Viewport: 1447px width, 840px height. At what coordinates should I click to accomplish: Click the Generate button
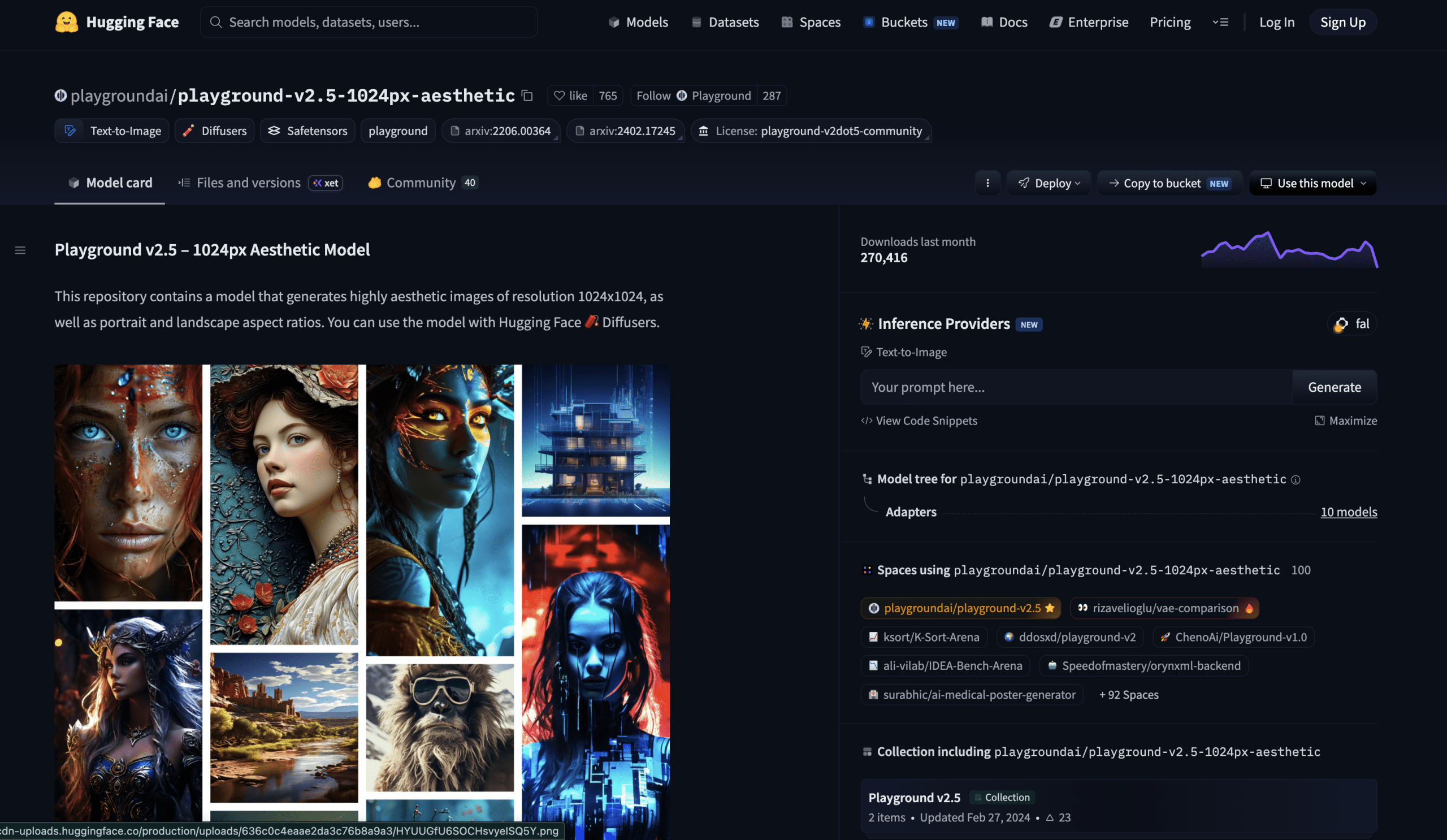point(1334,387)
